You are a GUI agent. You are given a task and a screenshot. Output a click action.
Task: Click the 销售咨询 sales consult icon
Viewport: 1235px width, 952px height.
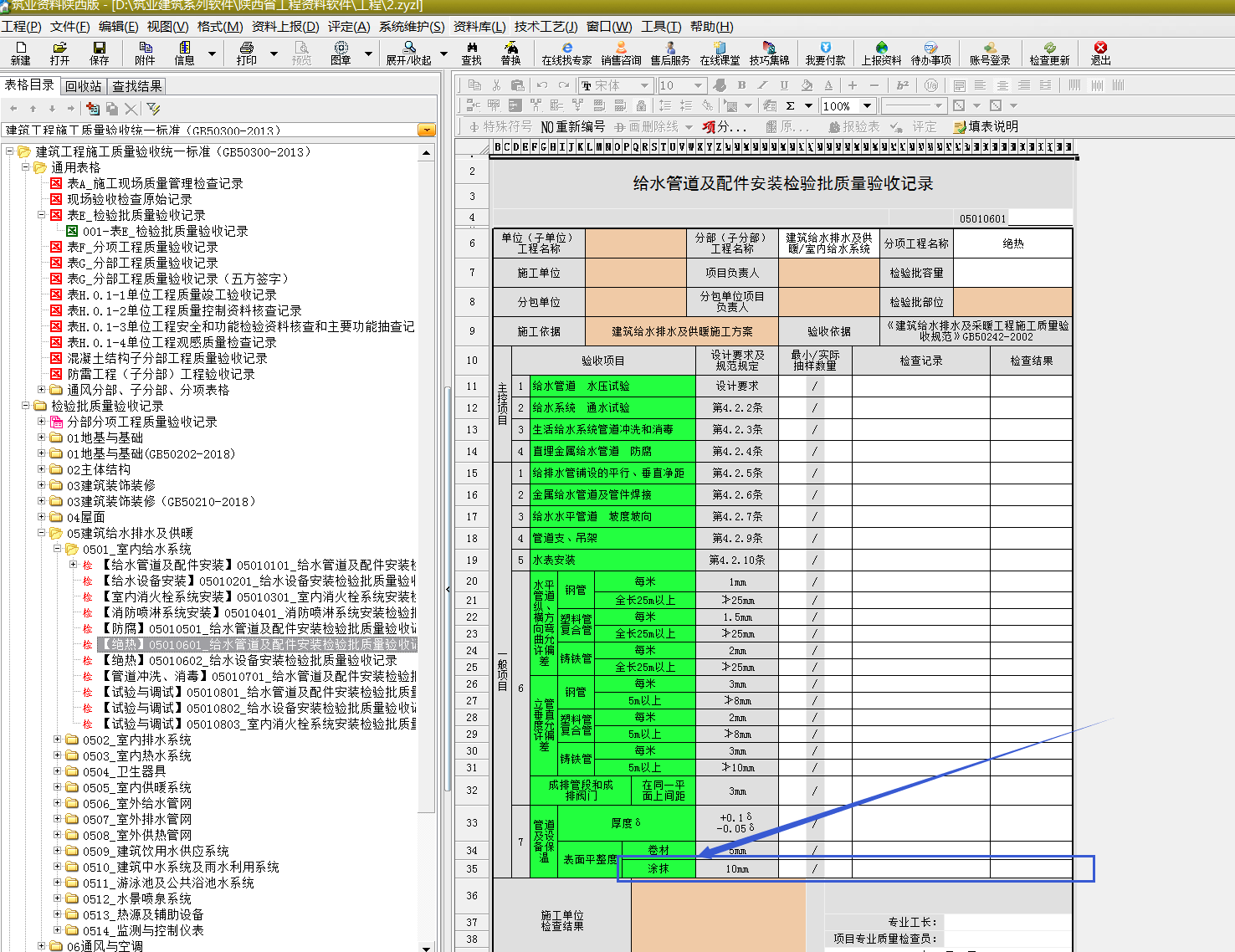point(621,53)
